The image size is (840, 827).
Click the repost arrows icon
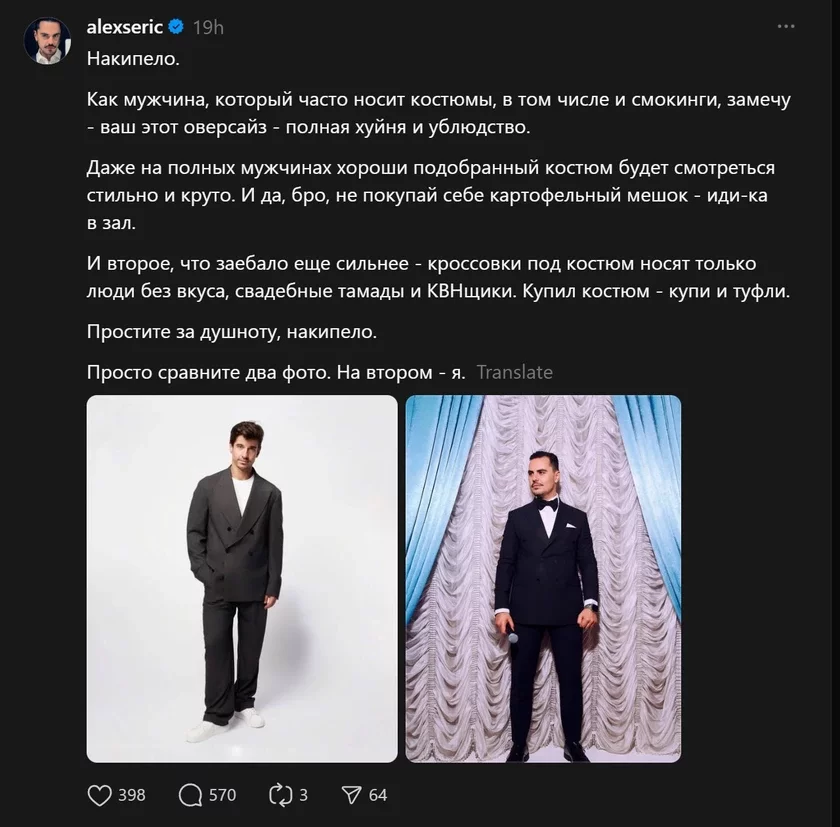pyautogui.click(x=279, y=795)
